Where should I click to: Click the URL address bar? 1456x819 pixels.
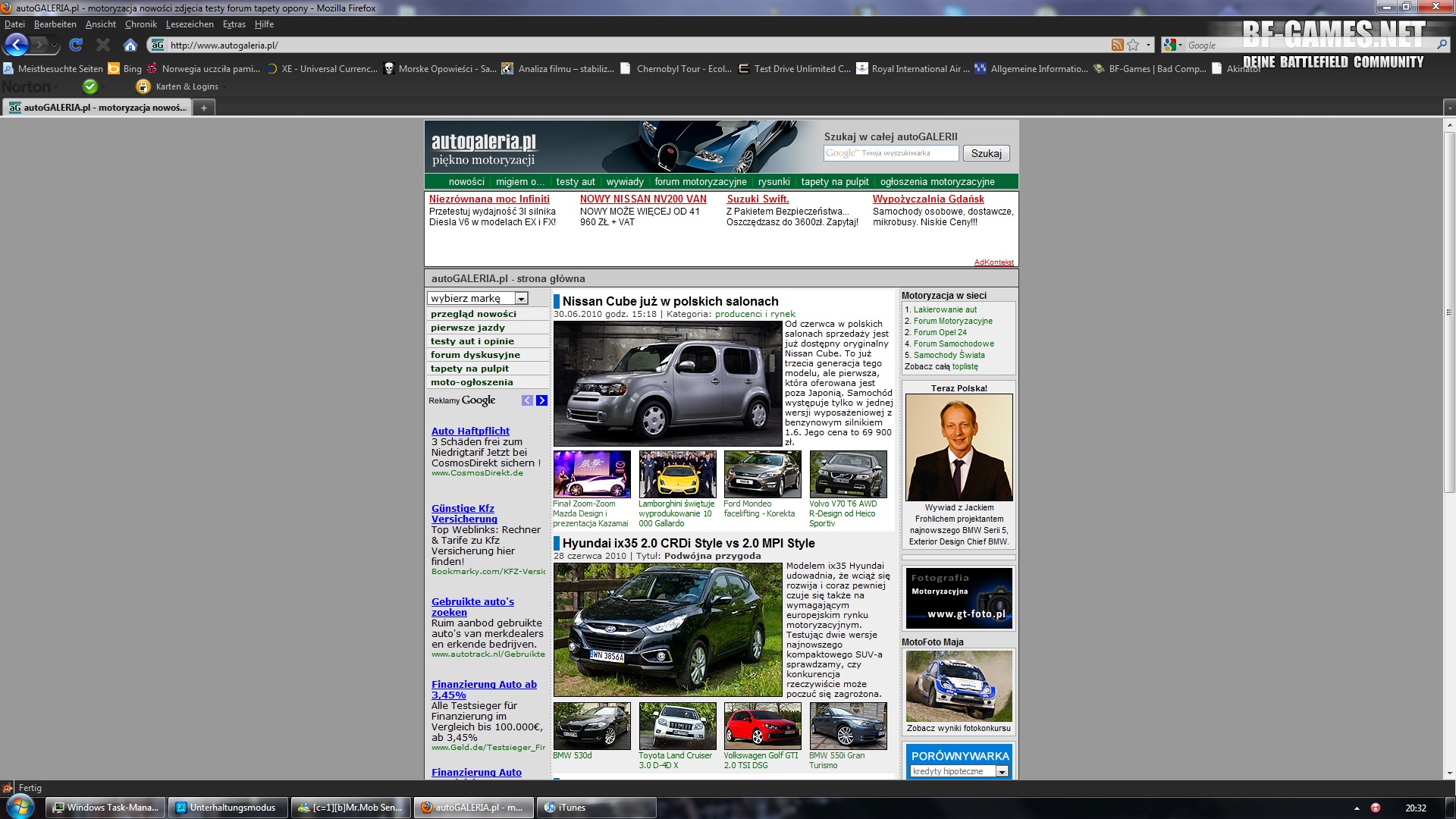(637, 45)
